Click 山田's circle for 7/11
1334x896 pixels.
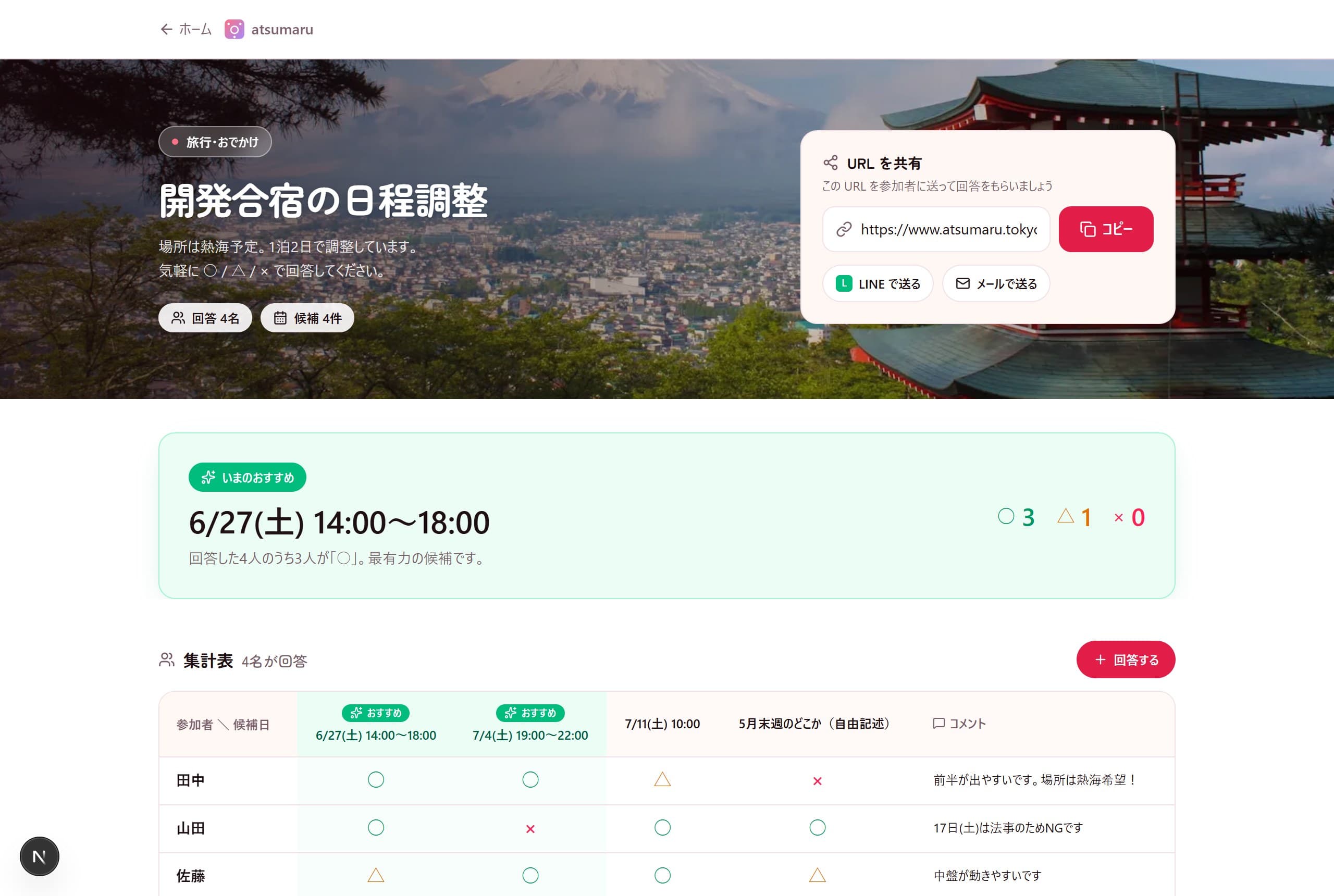(x=662, y=828)
